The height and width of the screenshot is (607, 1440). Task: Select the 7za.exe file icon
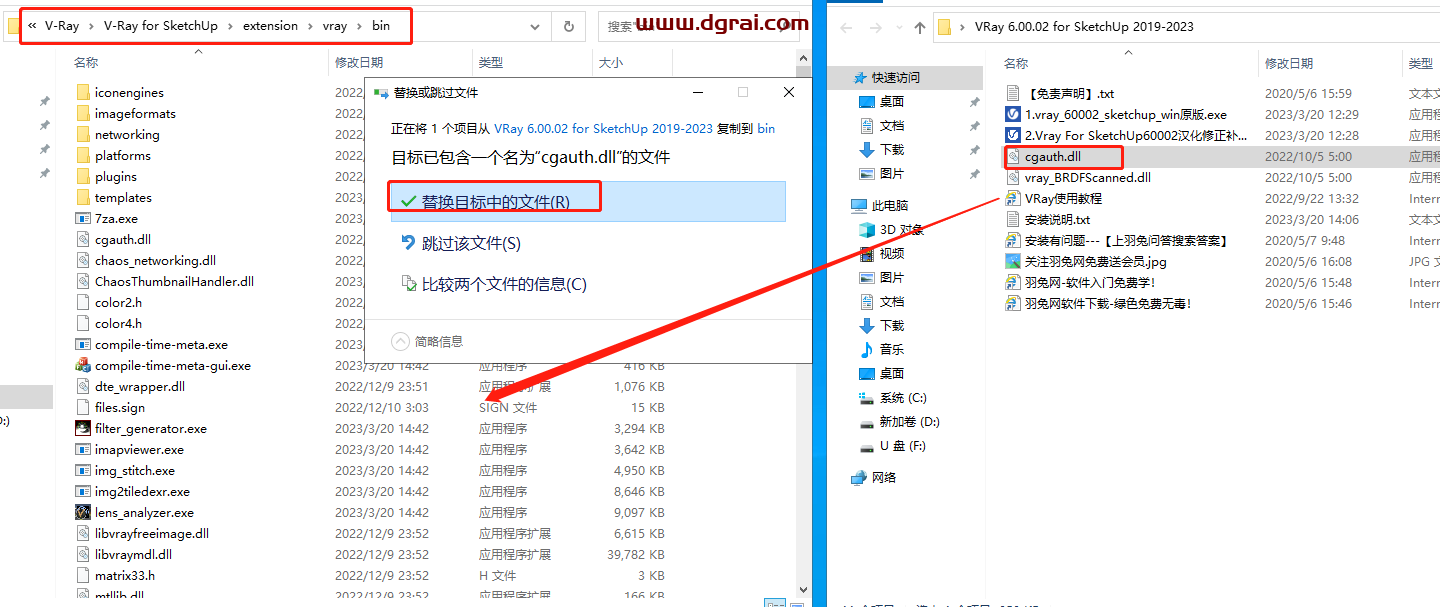pos(83,218)
